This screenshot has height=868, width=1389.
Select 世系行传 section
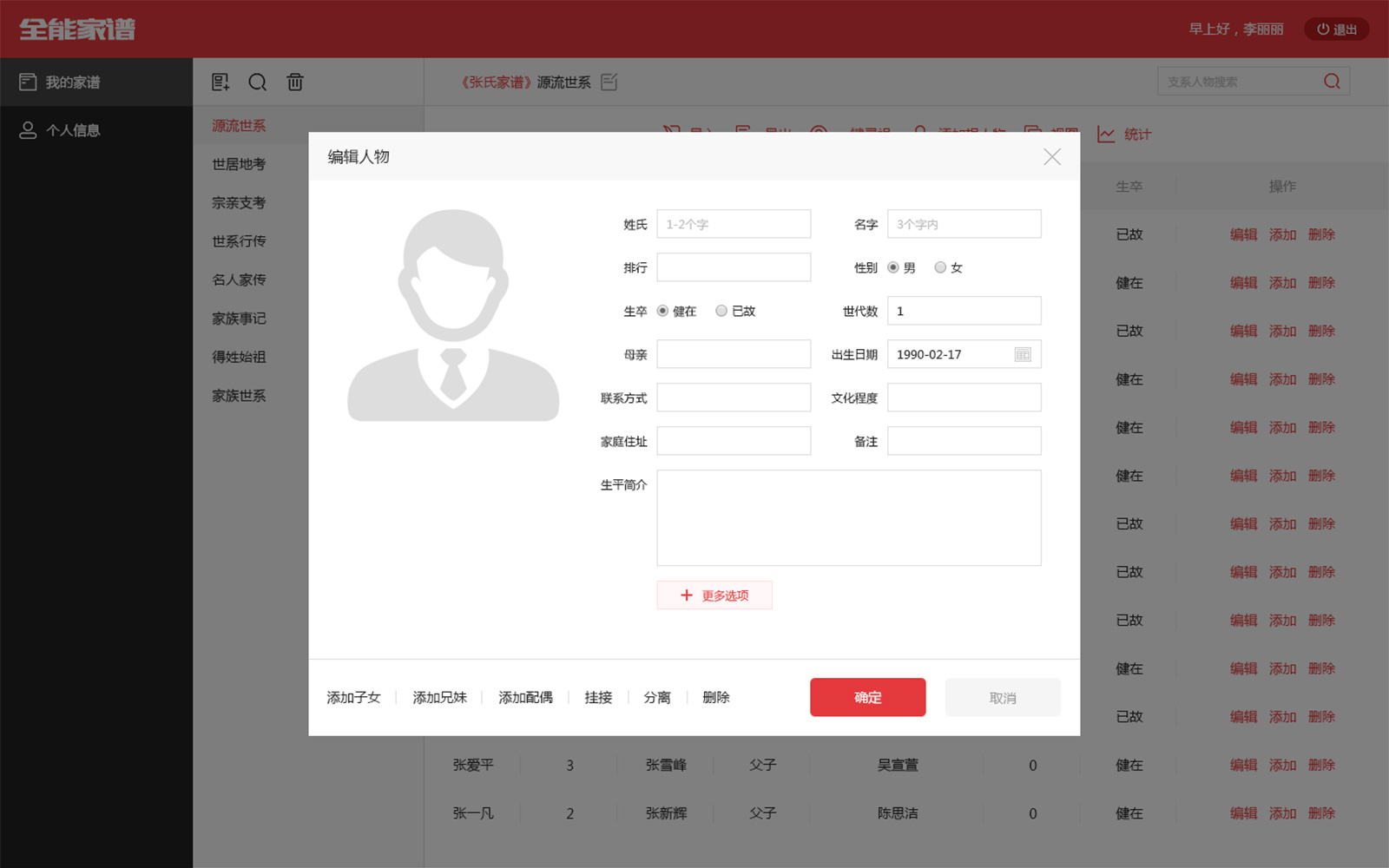tap(240, 241)
